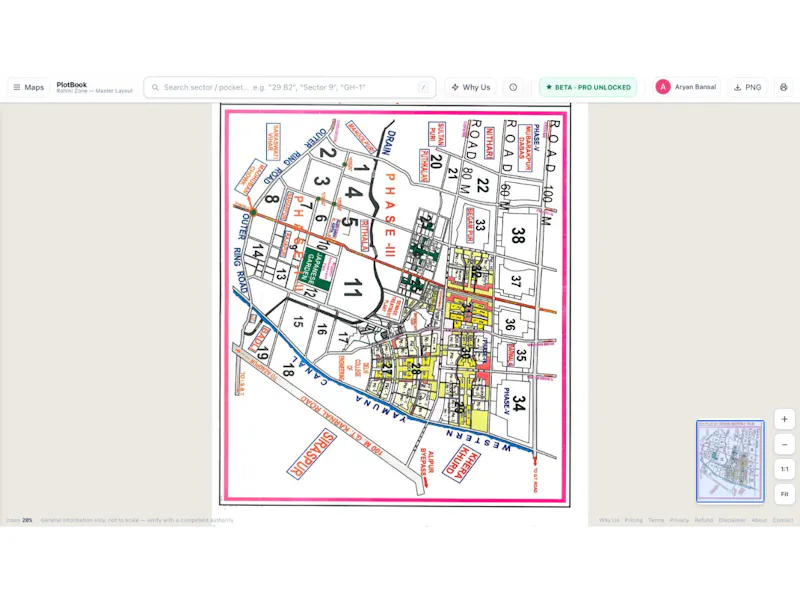Focus the sector/pocket search field

point(290,87)
